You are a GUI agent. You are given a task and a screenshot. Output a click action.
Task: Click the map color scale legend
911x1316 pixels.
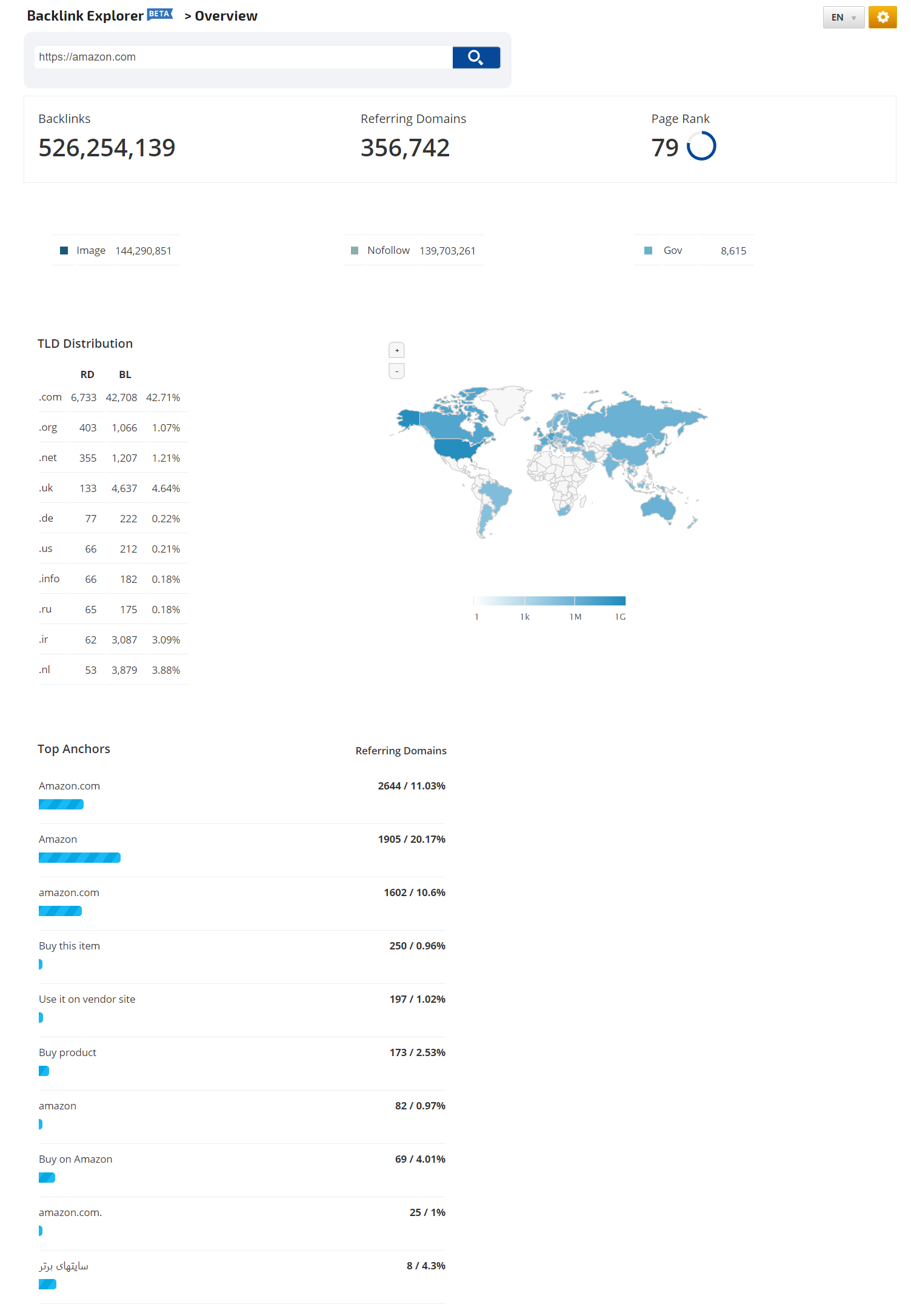pos(549,600)
